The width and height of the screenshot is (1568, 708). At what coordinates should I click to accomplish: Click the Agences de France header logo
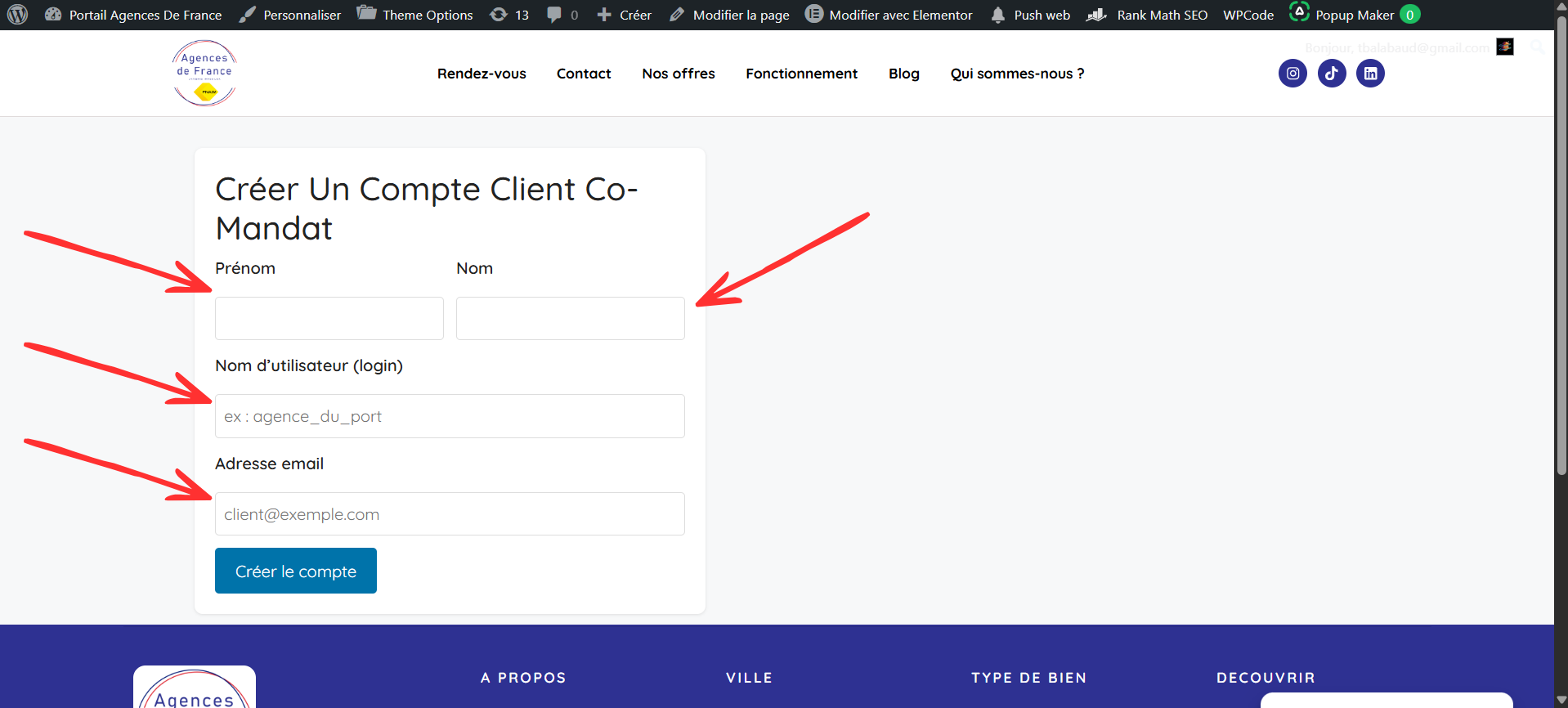pos(204,73)
